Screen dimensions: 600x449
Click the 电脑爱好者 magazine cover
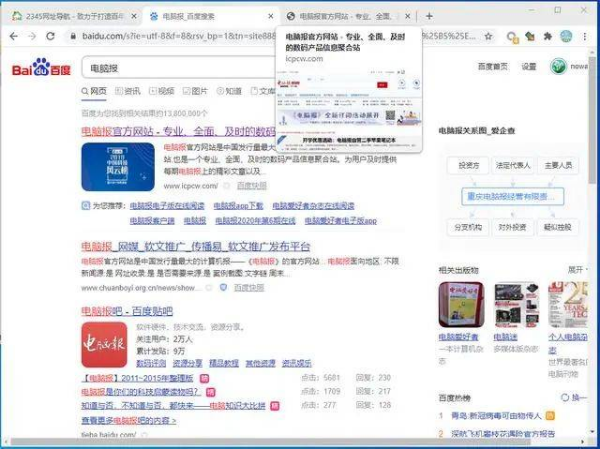pos(461,305)
